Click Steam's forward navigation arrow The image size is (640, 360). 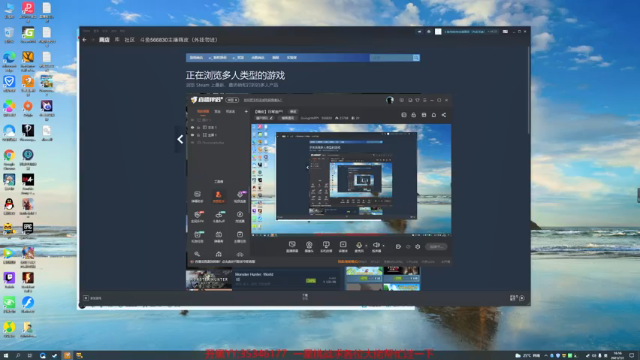(x=93, y=40)
